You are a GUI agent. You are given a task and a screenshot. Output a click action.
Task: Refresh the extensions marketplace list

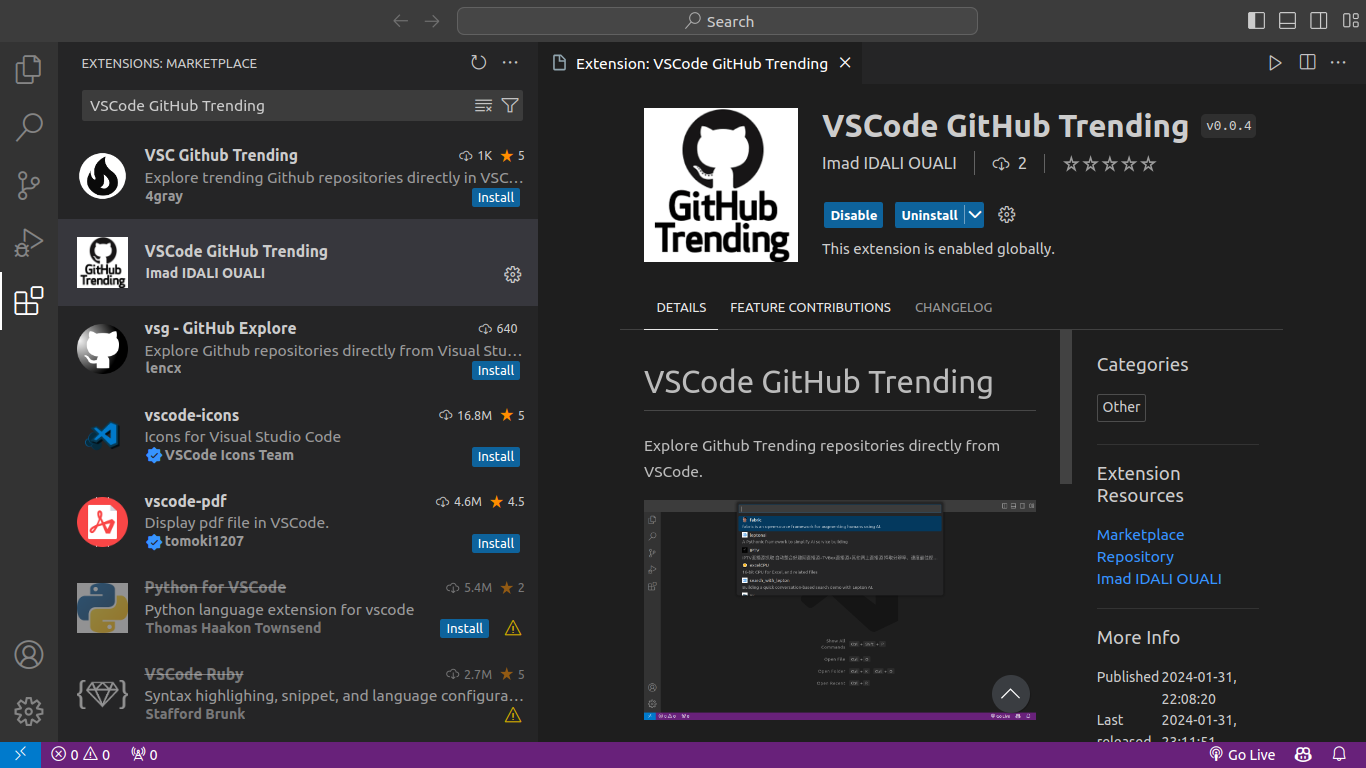(x=479, y=63)
